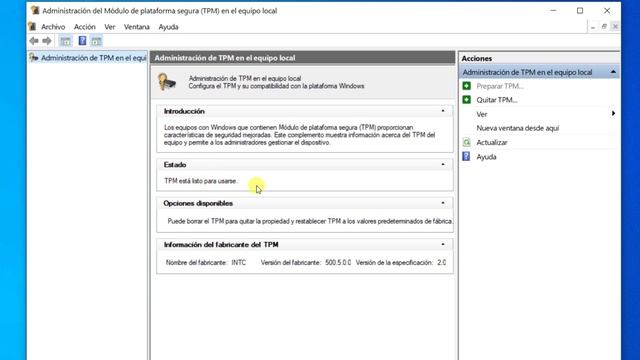Open the Ventana menu
This screenshot has height=360, width=640.
[x=137, y=27]
